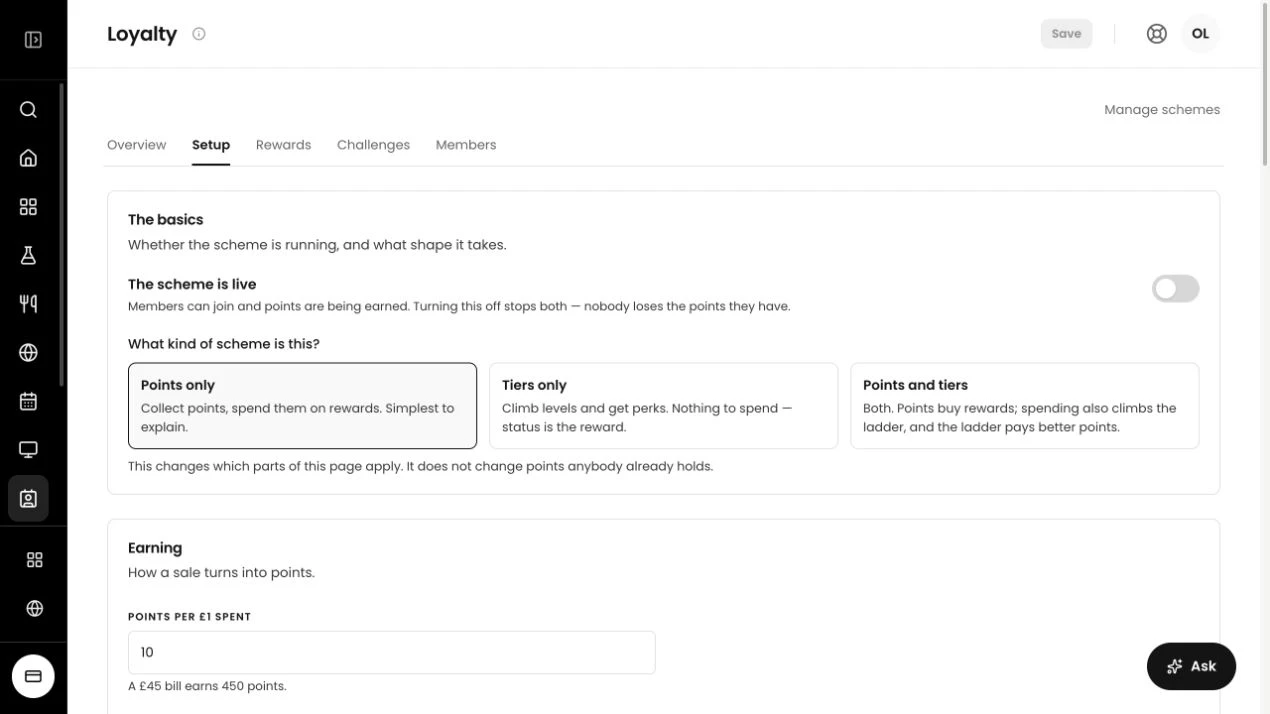This screenshot has width=1270, height=714.
Task: Open the OL user avatar menu
Action: pyautogui.click(x=1200, y=34)
